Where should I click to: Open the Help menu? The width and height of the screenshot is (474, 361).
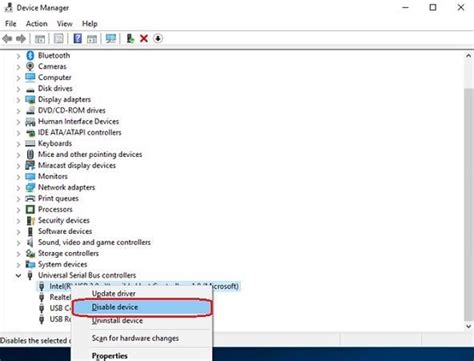click(x=90, y=24)
